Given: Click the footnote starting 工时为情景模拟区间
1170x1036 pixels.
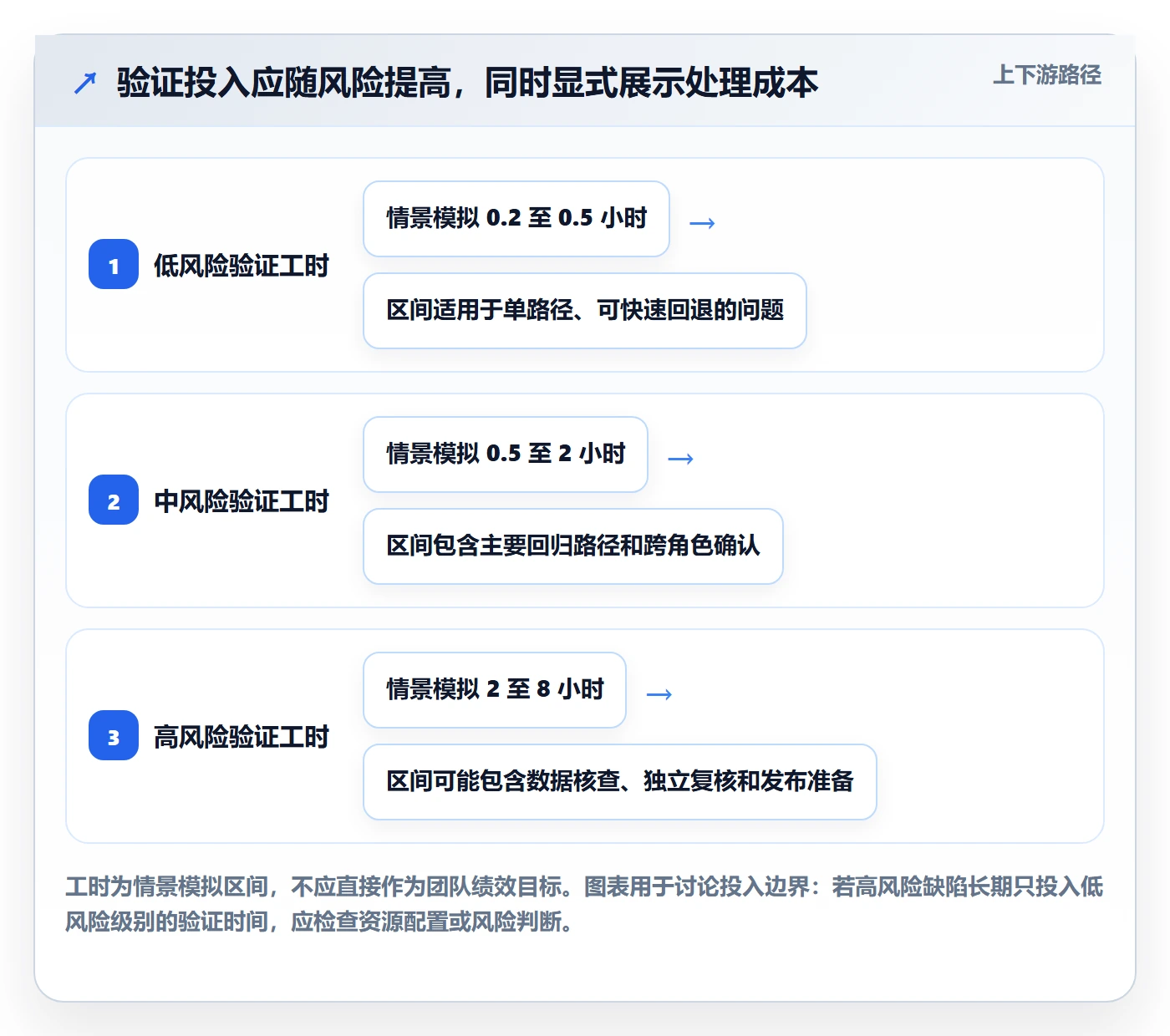Looking at the screenshot, I should [x=584, y=904].
